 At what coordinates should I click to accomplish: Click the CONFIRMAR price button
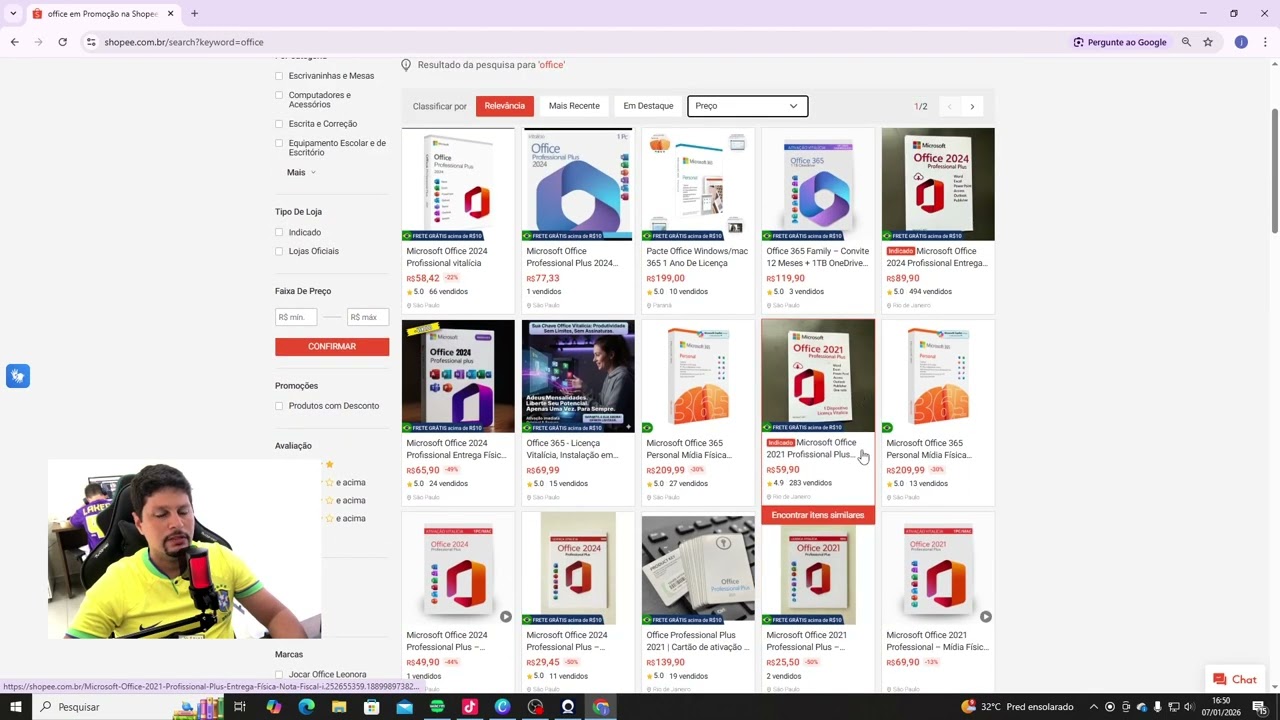point(332,347)
